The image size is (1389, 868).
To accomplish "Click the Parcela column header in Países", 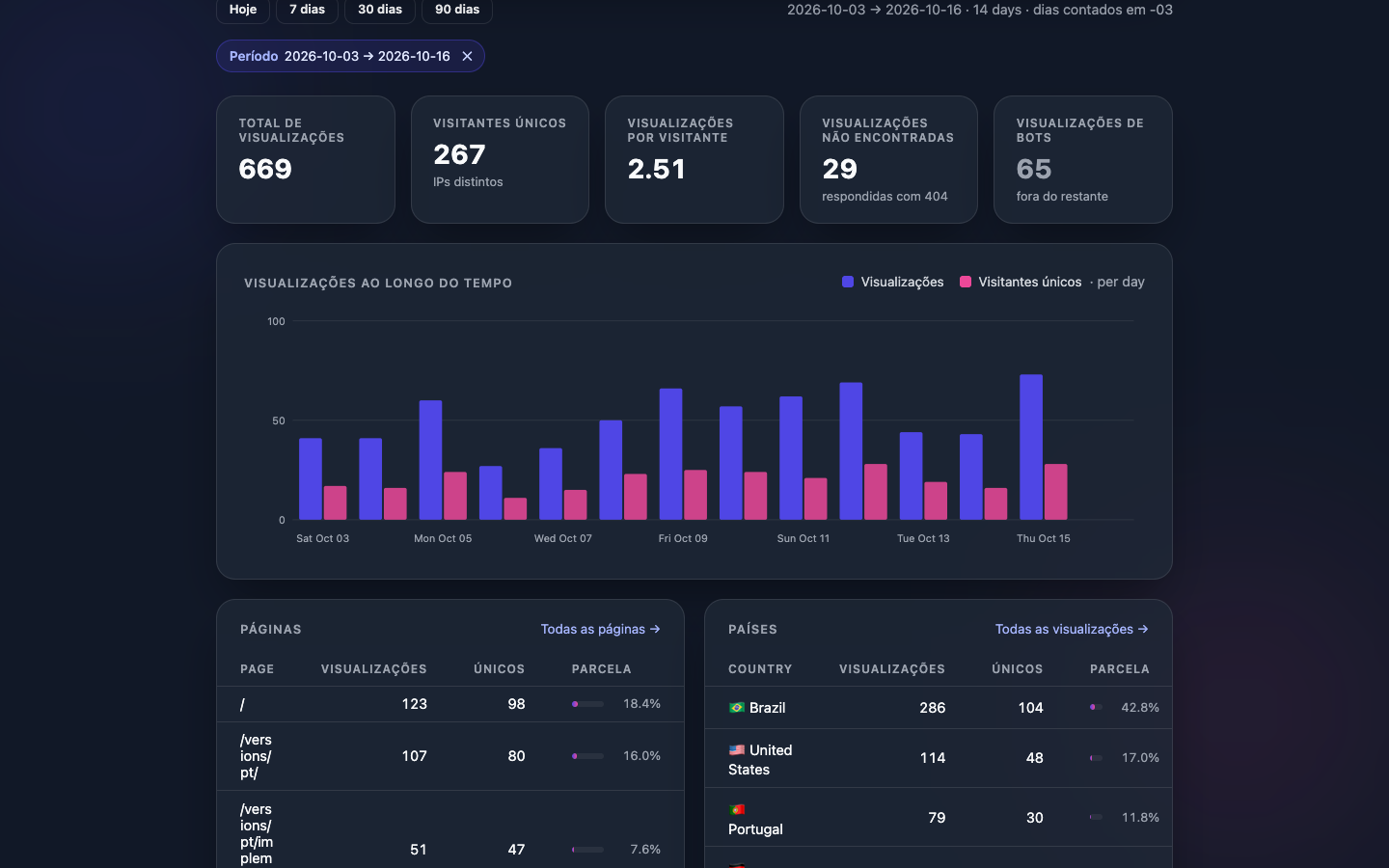I will pyautogui.click(x=1120, y=669).
